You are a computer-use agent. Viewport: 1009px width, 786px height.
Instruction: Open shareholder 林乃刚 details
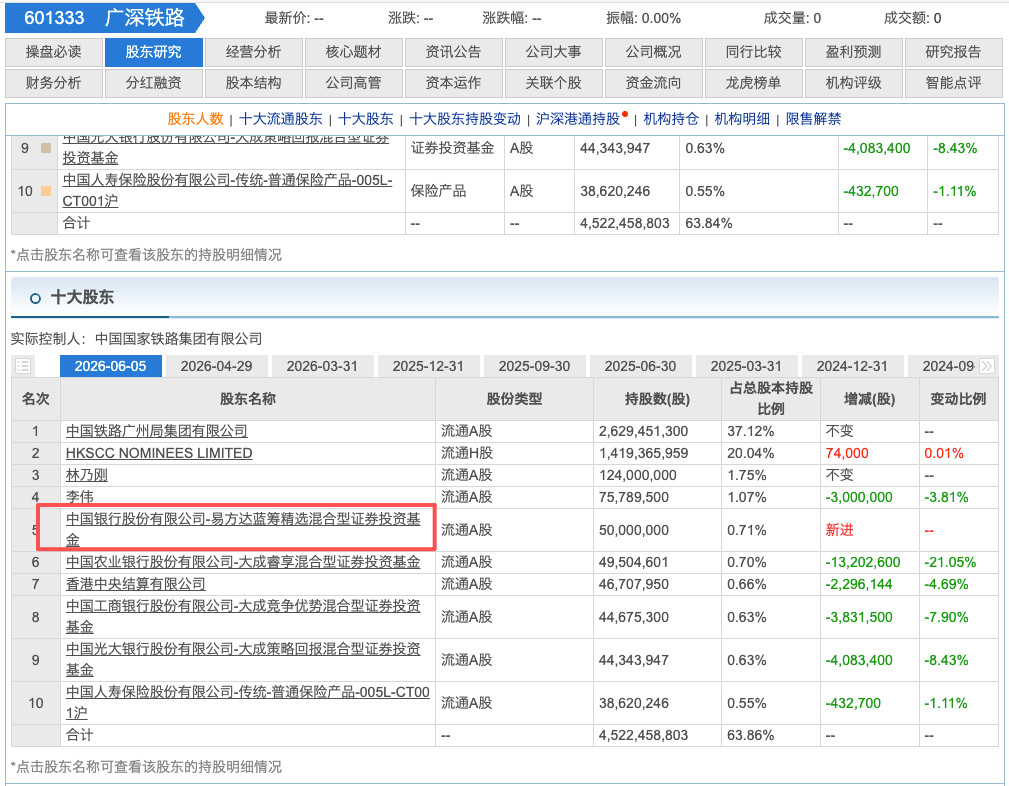point(87,475)
